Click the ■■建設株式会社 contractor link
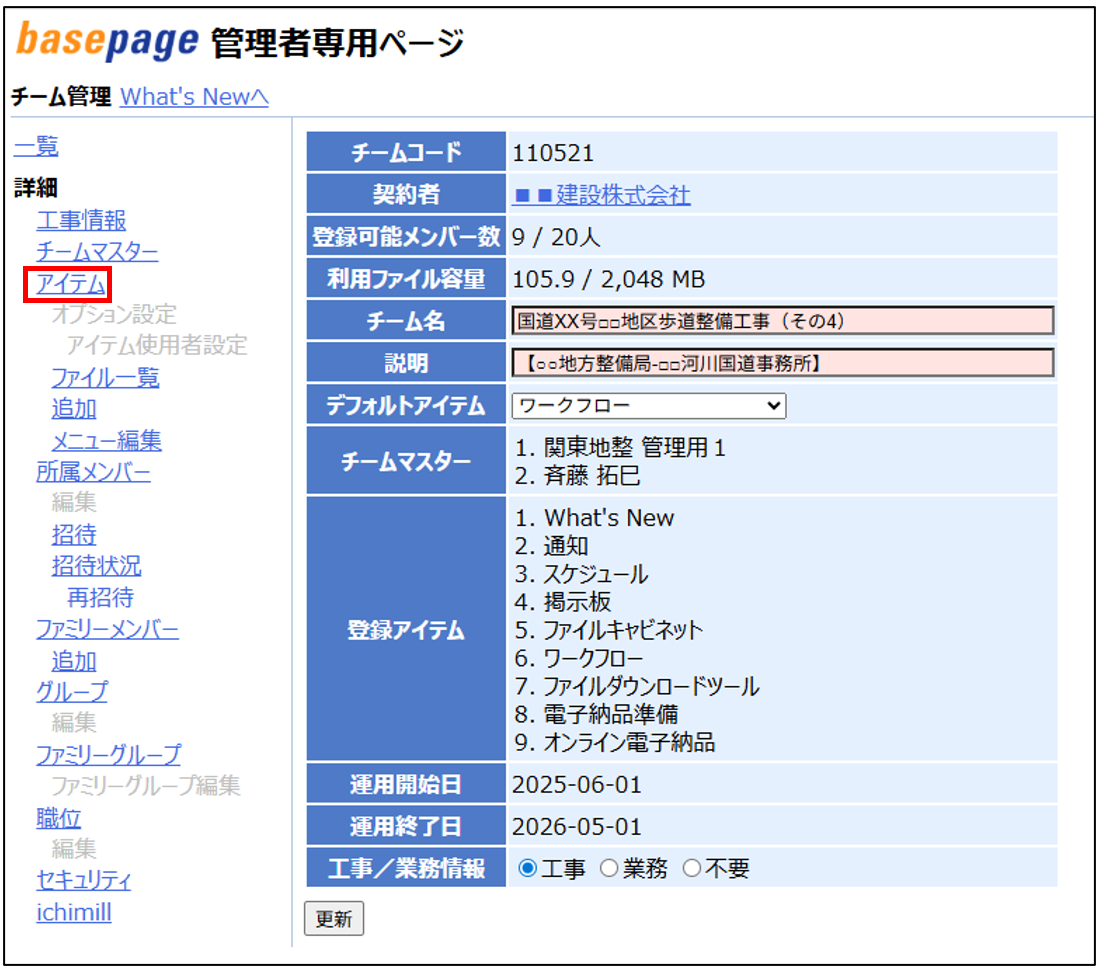 [x=601, y=195]
